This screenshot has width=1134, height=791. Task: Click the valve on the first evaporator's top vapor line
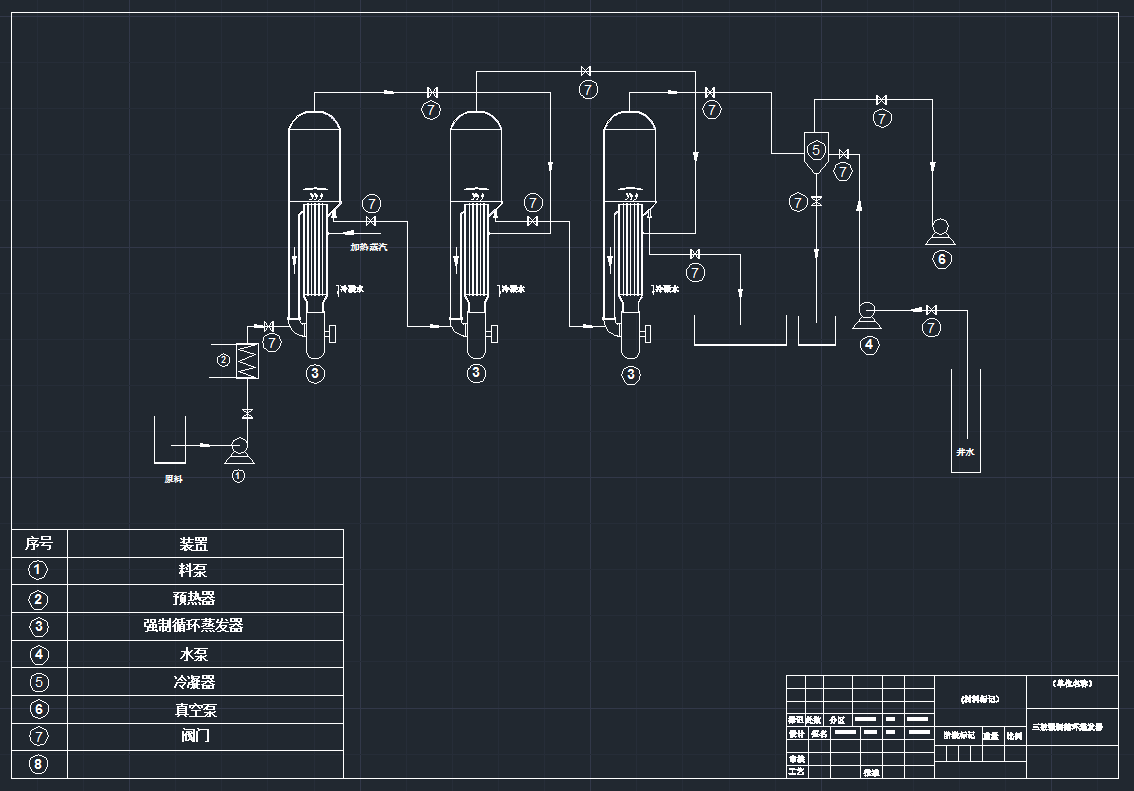[x=432, y=93]
